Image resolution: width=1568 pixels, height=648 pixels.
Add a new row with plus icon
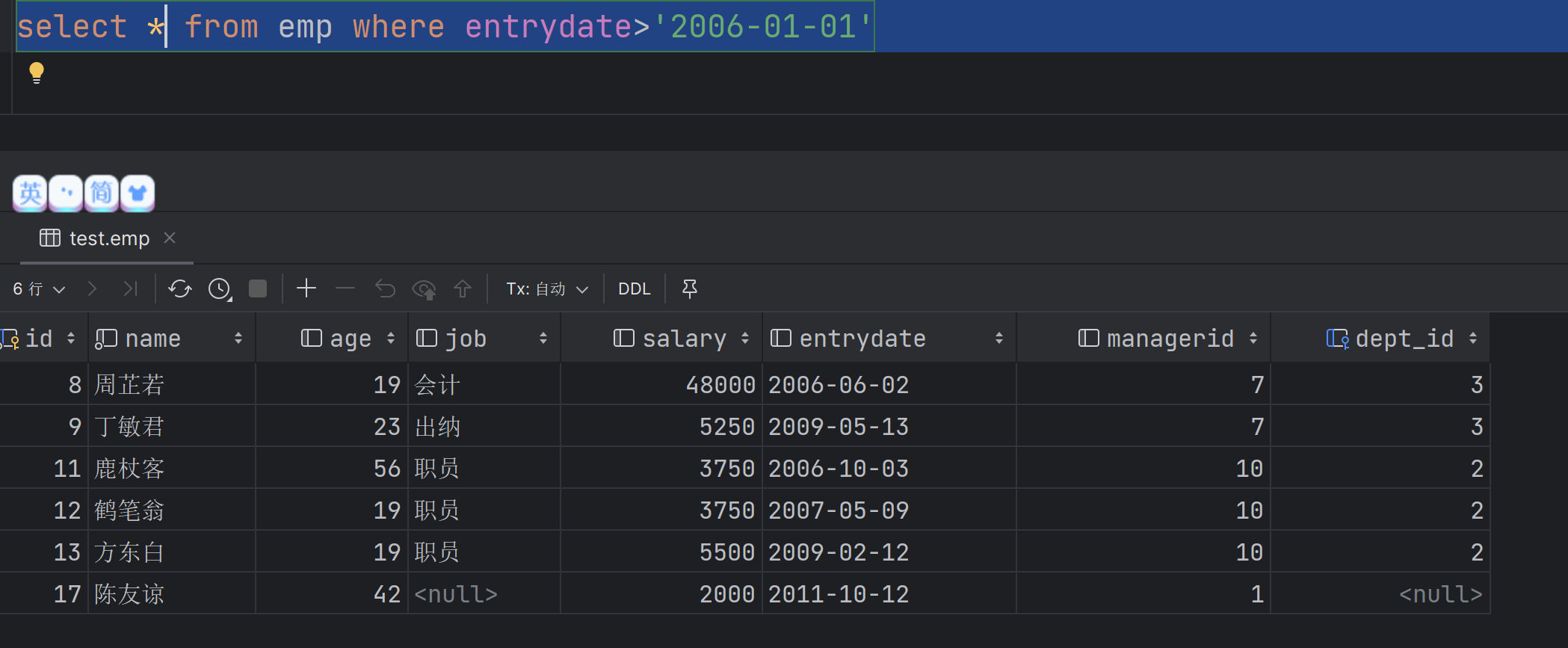[x=306, y=288]
